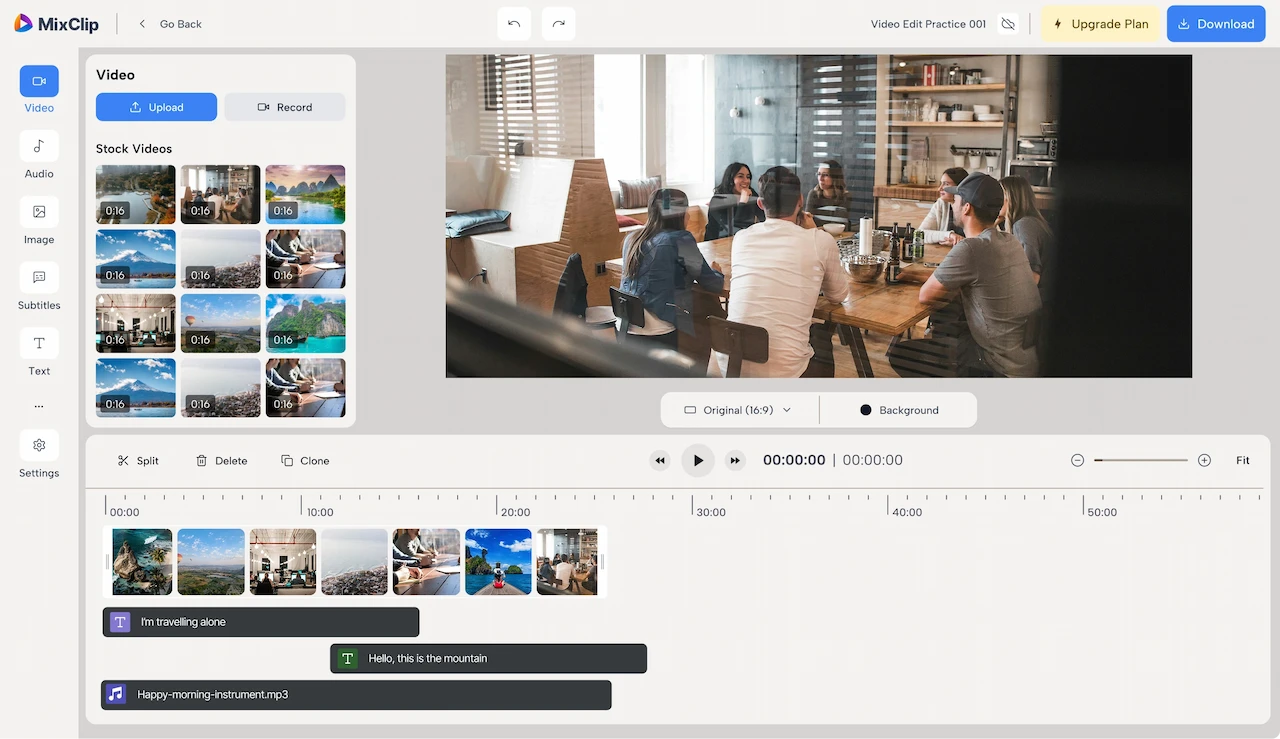Select the Happy-morning-instrument.mp3 audio track
The width and height of the screenshot is (1280, 739).
click(x=356, y=695)
